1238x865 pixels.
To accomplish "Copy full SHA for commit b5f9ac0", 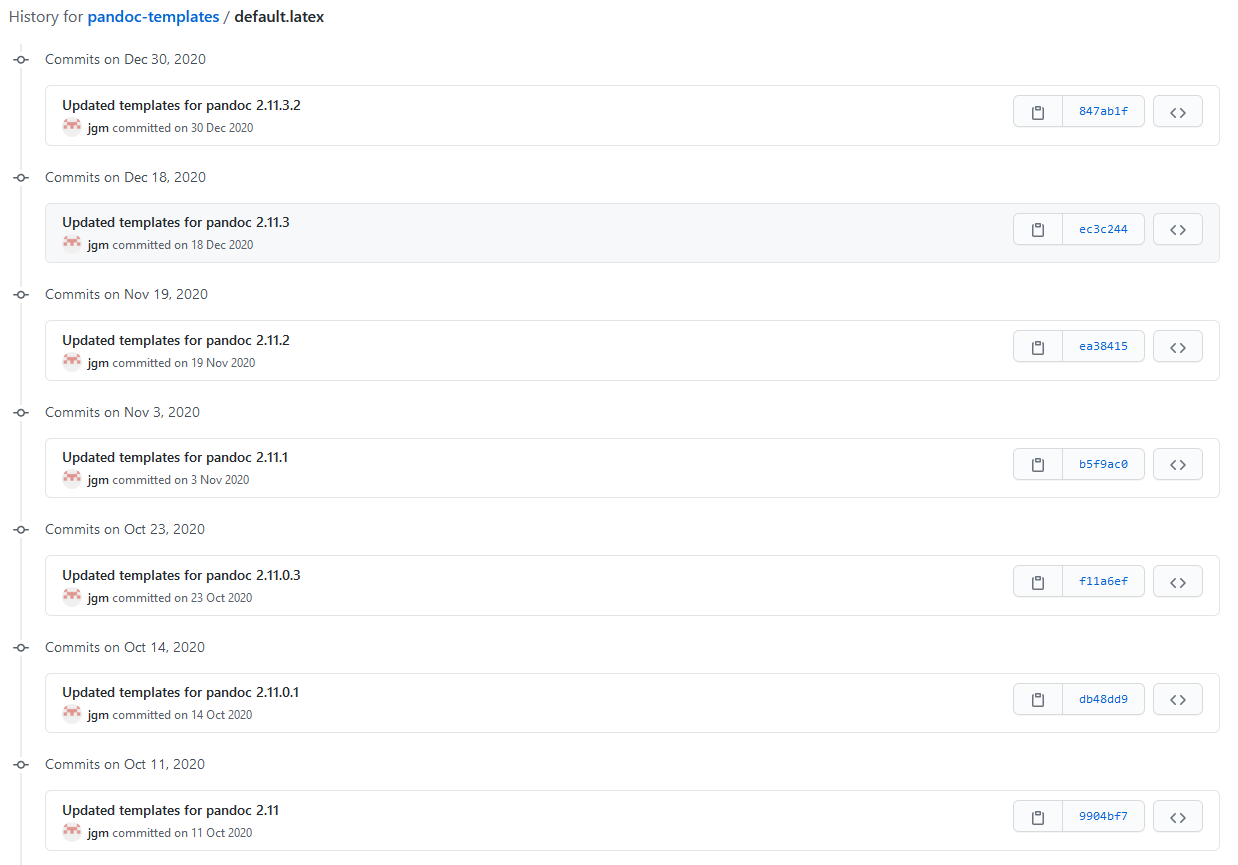I will (1038, 464).
